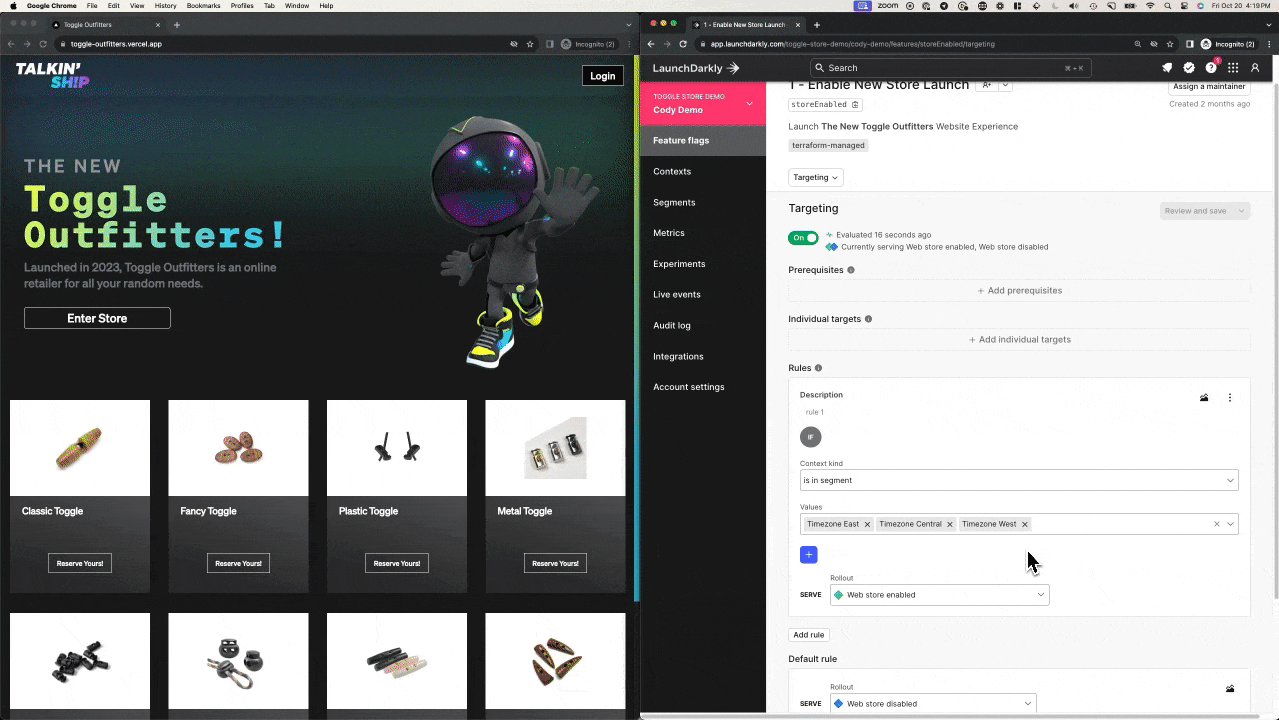The height and width of the screenshot is (720, 1279).
Task: Click Individual targets info icon
Action: pyautogui.click(x=868, y=319)
